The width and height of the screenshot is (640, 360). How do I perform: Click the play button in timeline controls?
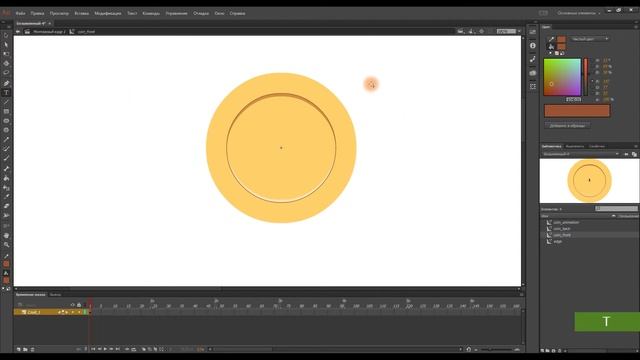[x=105, y=349]
